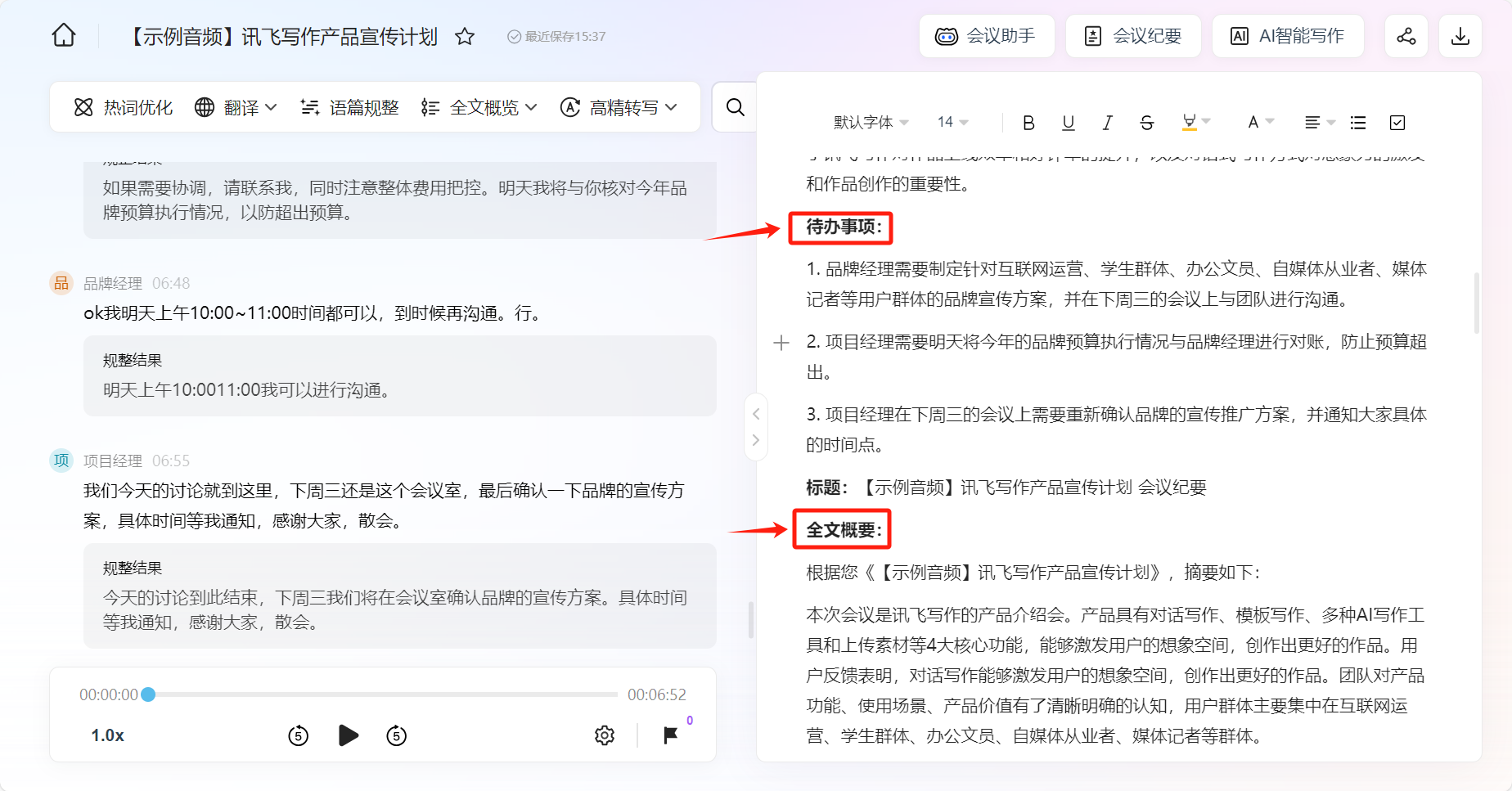This screenshot has width=1512, height=791.
Task: Toggle strikethrough formatting
Action: [1146, 123]
